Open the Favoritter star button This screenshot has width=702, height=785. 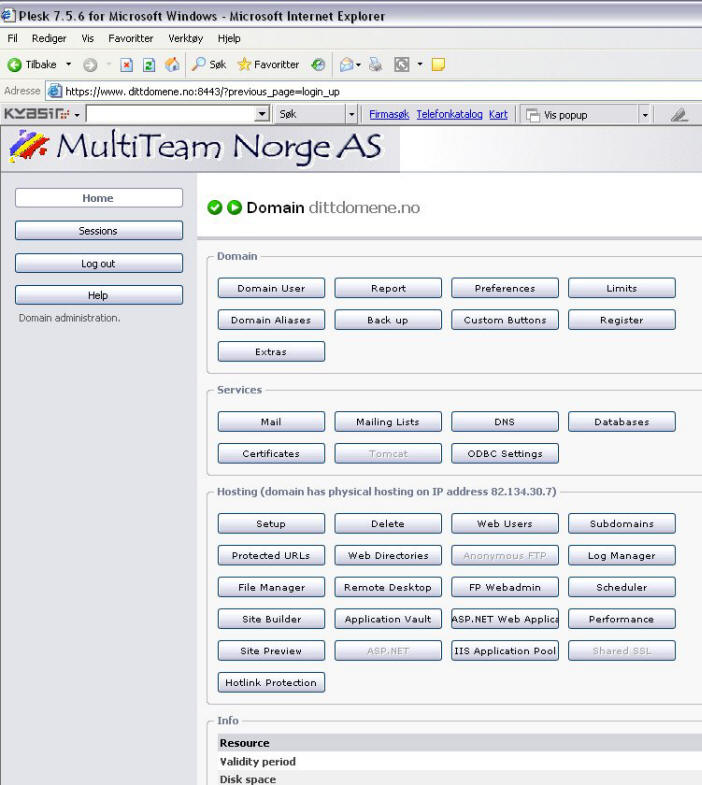(268, 65)
